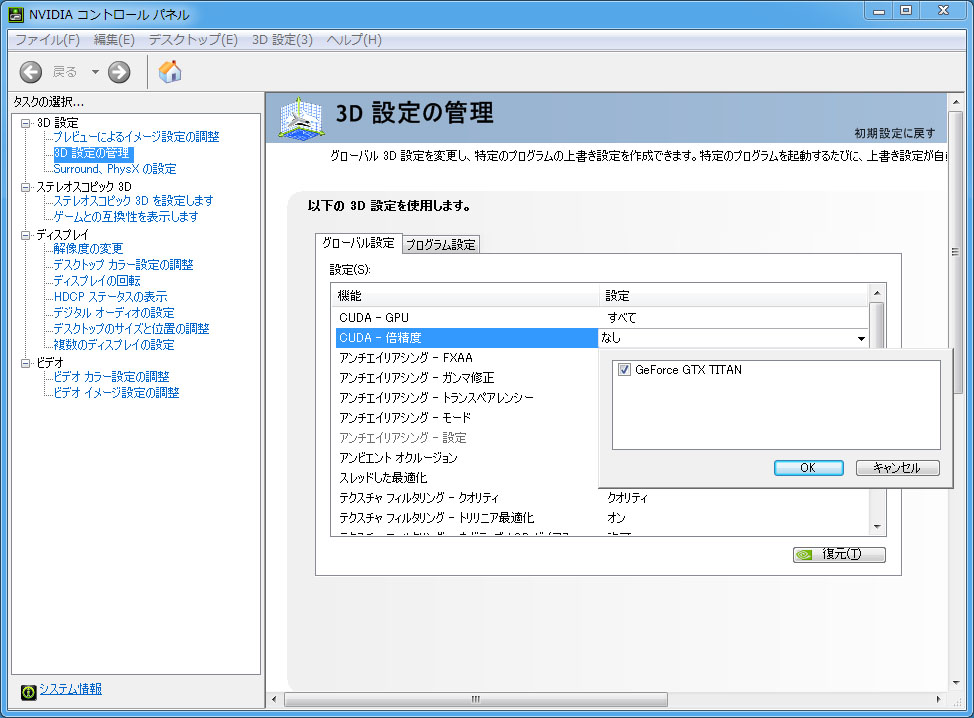This screenshot has width=974, height=718.
Task: Open the back history dropdown arrow
Action: click(95, 72)
